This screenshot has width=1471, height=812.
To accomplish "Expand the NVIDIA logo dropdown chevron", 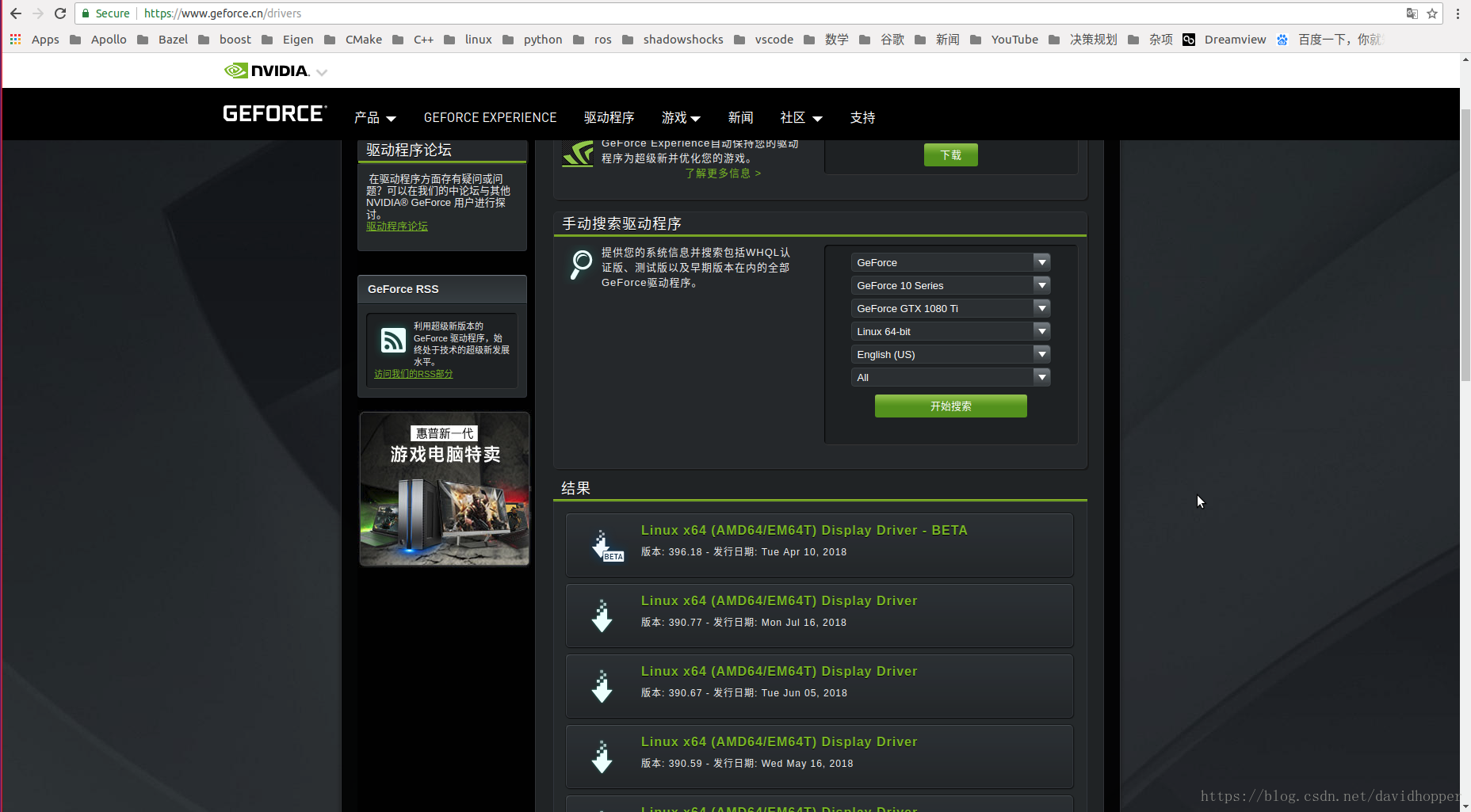I will 322,72.
